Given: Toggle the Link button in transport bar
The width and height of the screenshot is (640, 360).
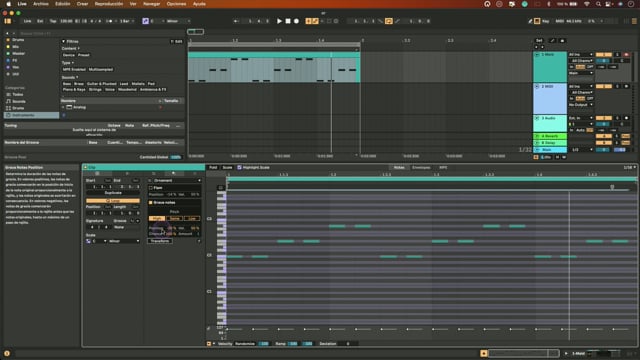Looking at the screenshot, I should pyautogui.click(x=27, y=21).
